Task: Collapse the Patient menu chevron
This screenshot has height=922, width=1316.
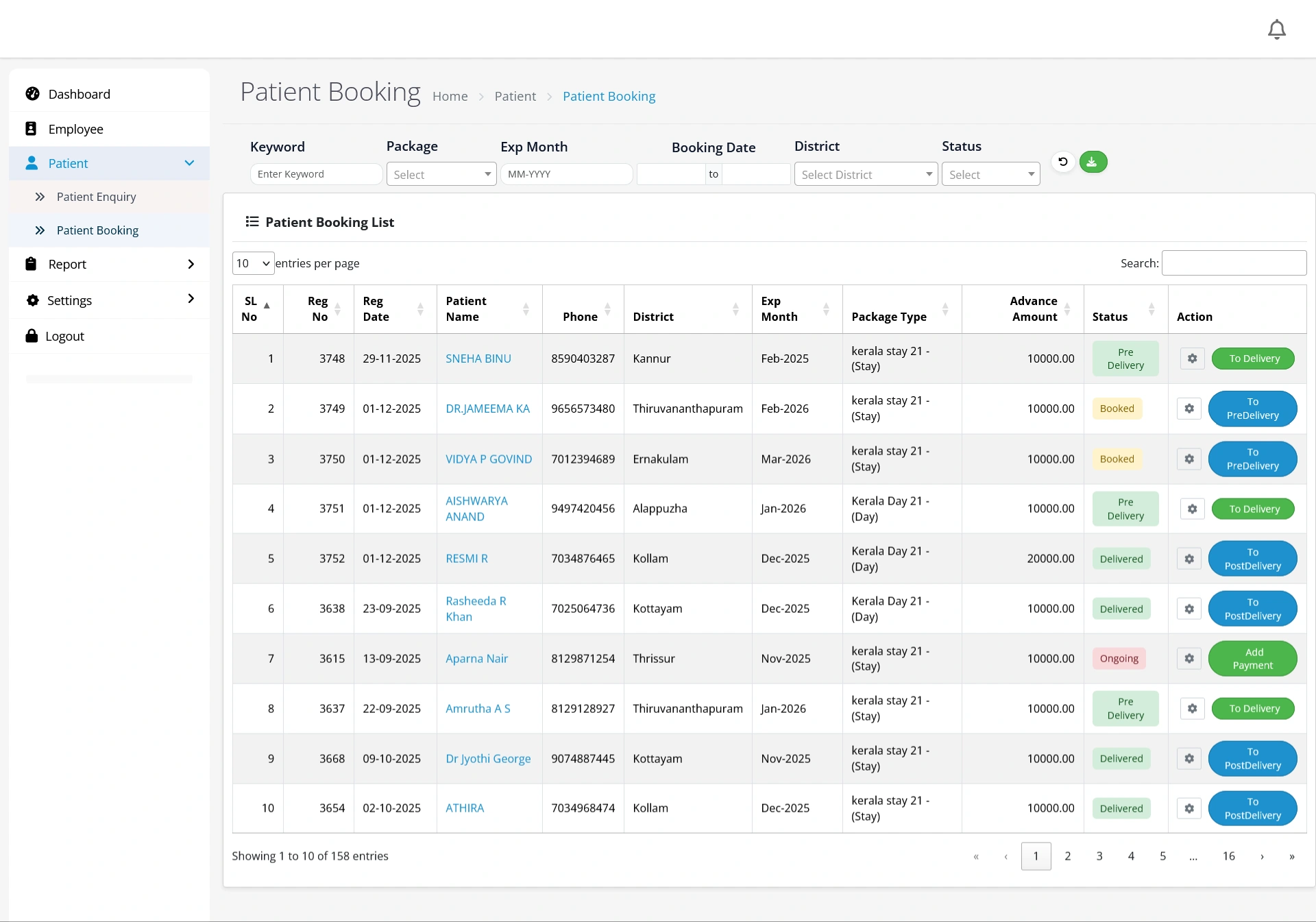Action: (189, 163)
